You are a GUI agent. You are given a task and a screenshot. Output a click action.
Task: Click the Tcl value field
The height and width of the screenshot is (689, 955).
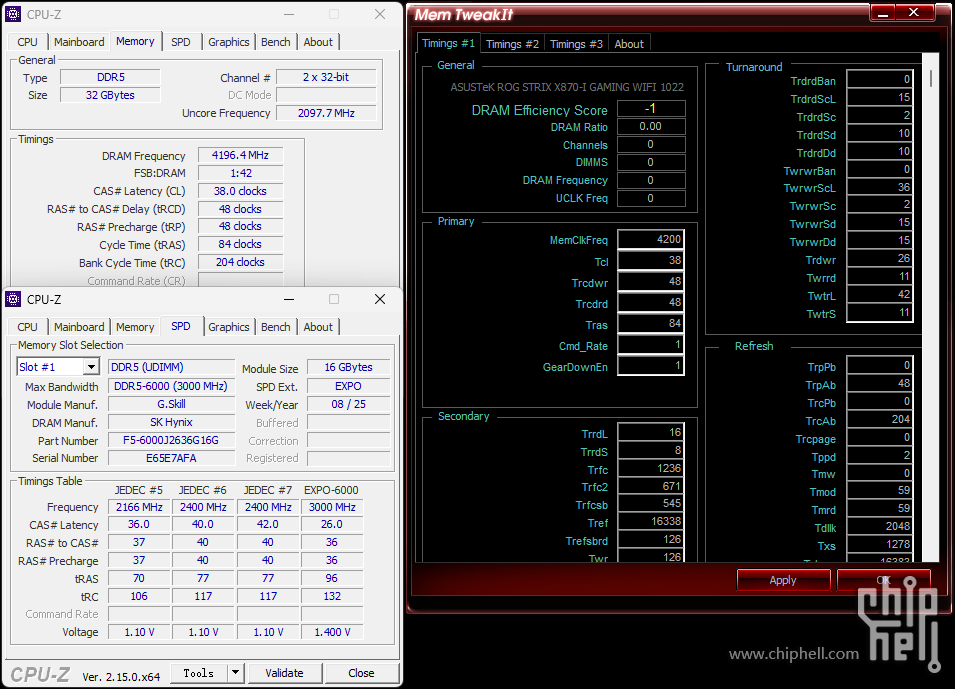point(650,261)
